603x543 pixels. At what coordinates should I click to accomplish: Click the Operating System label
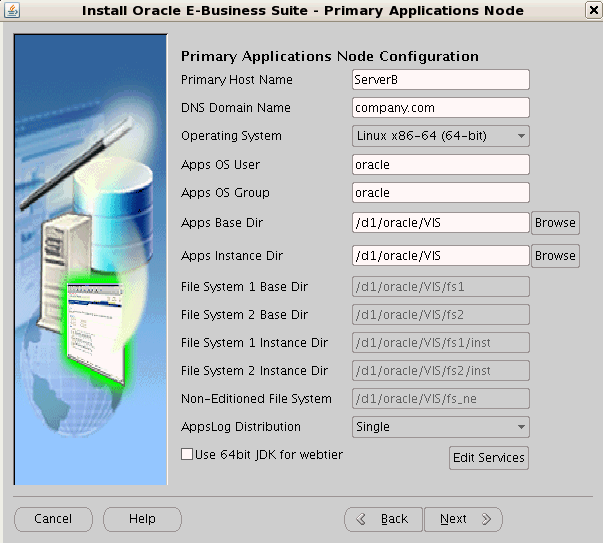pyautogui.click(x=231, y=136)
